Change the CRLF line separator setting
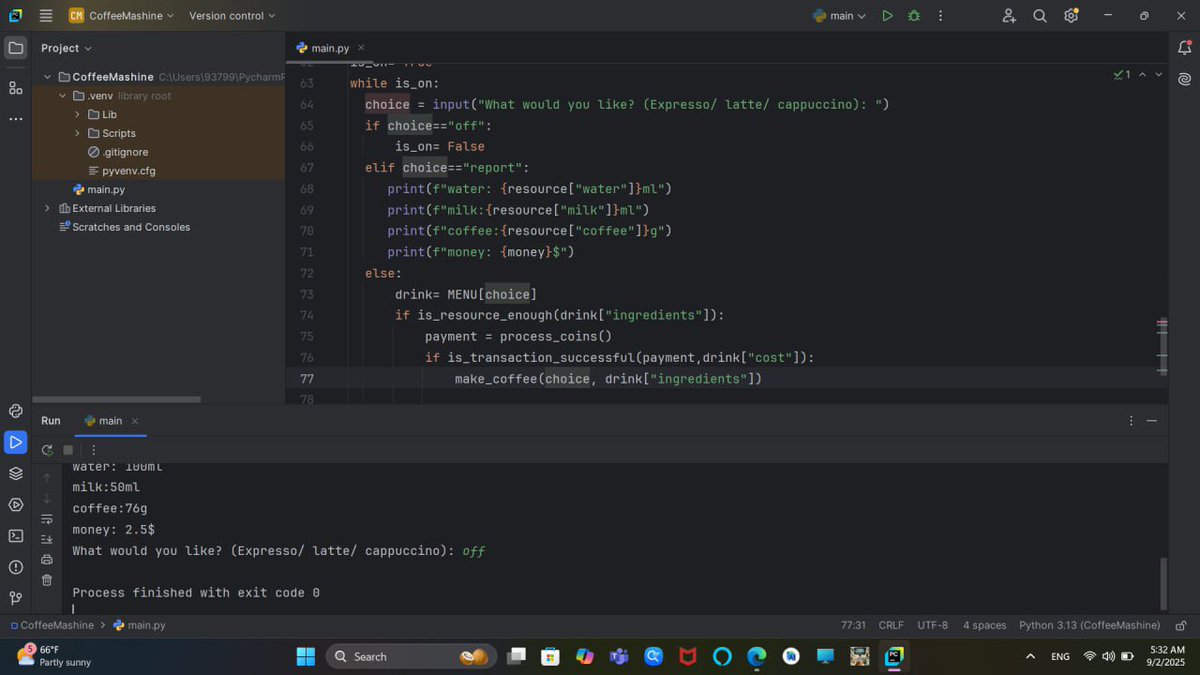Viewport: 1200px width, 675px height. [891, 625]
